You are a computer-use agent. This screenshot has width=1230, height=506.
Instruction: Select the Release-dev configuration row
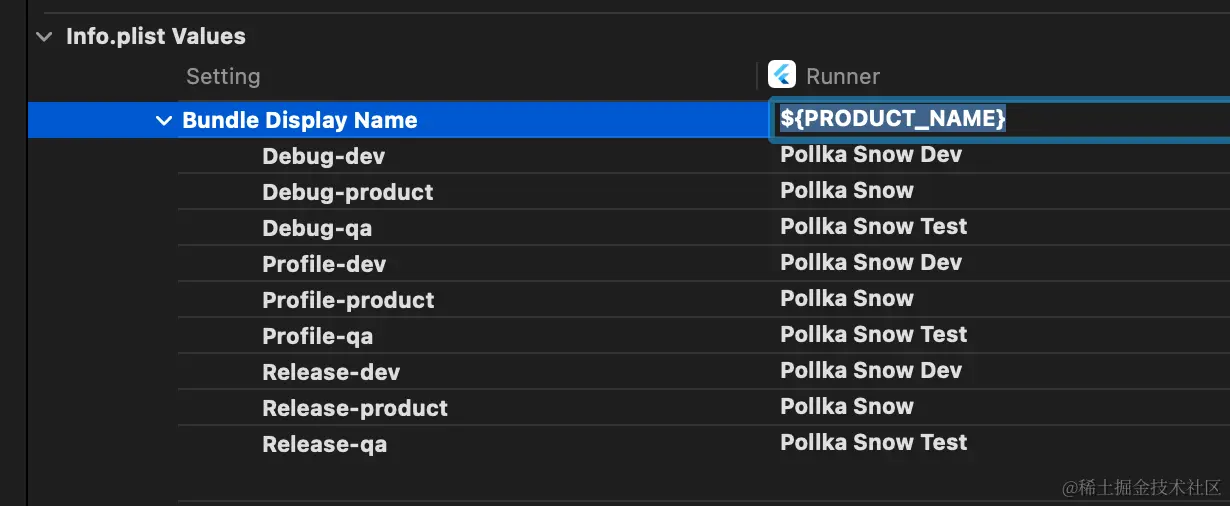point(330,373)
